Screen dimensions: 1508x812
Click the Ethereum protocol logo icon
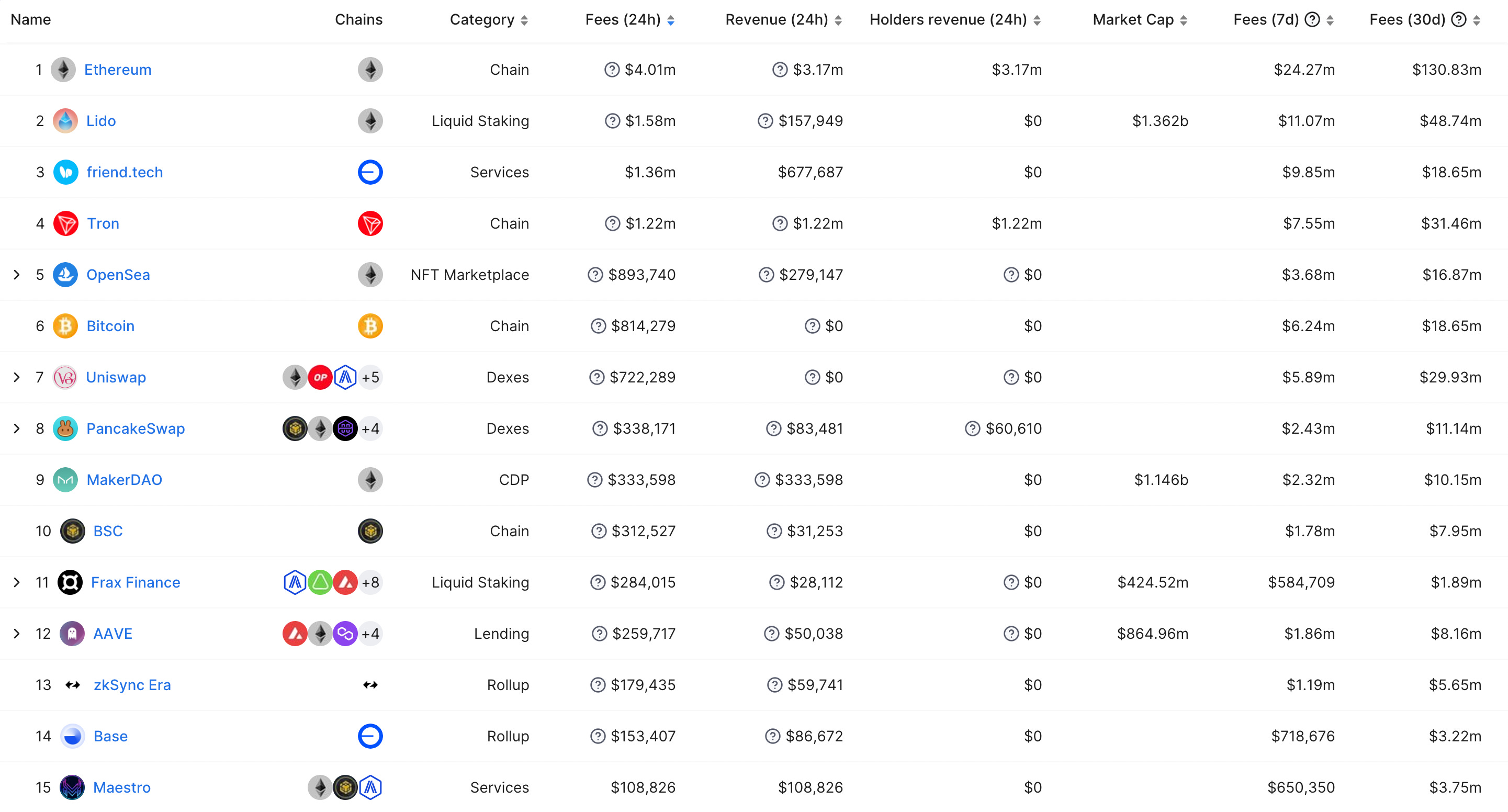(63, 70)
